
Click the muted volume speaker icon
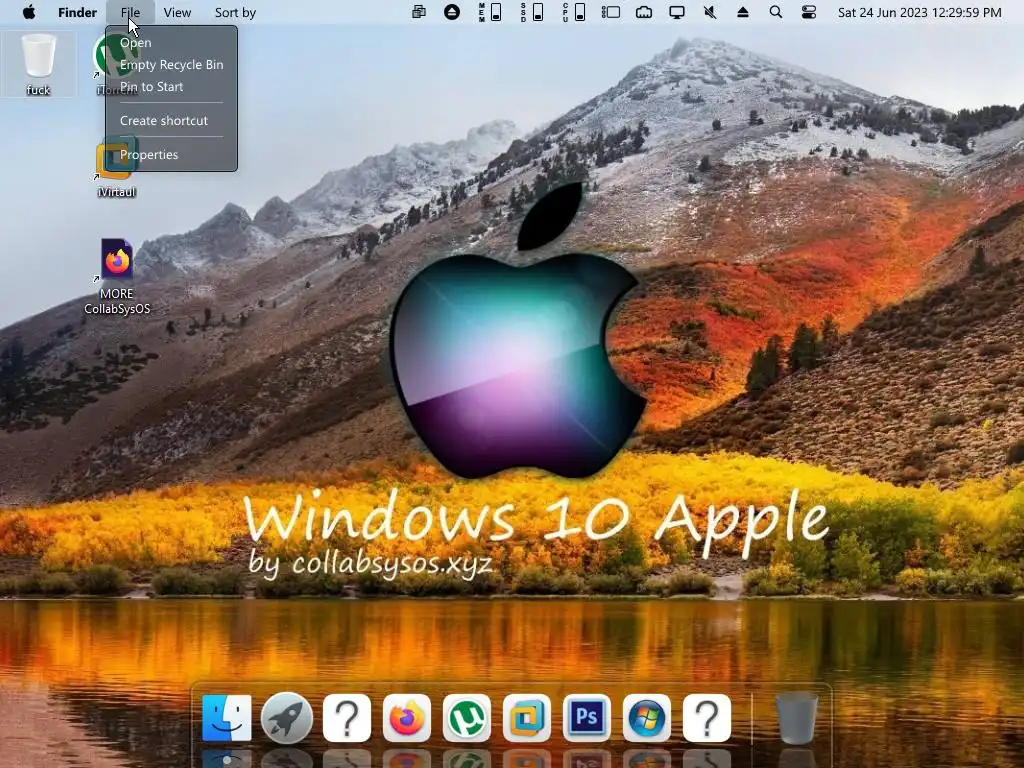click(711, 12)
